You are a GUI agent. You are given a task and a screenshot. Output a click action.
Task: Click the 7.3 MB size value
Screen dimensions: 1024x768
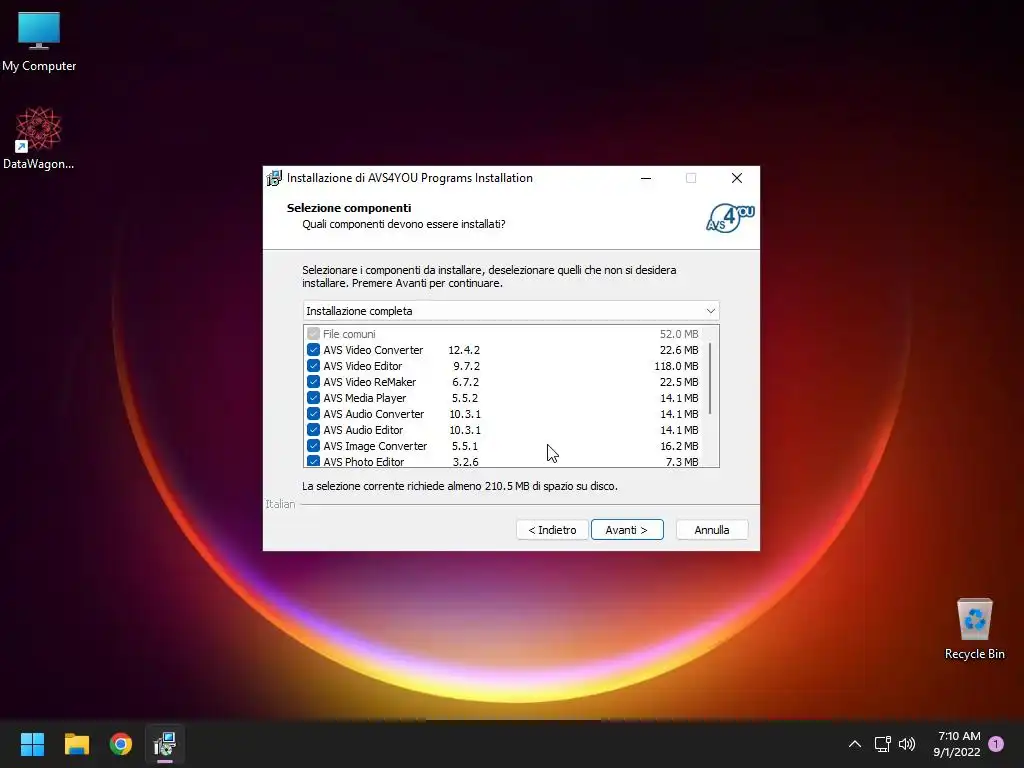(682, 461)
